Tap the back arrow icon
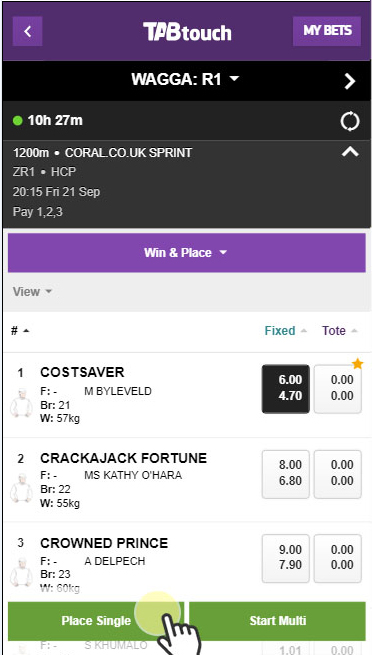The height and width of the screenshot is (655, 372). point(28,31)
